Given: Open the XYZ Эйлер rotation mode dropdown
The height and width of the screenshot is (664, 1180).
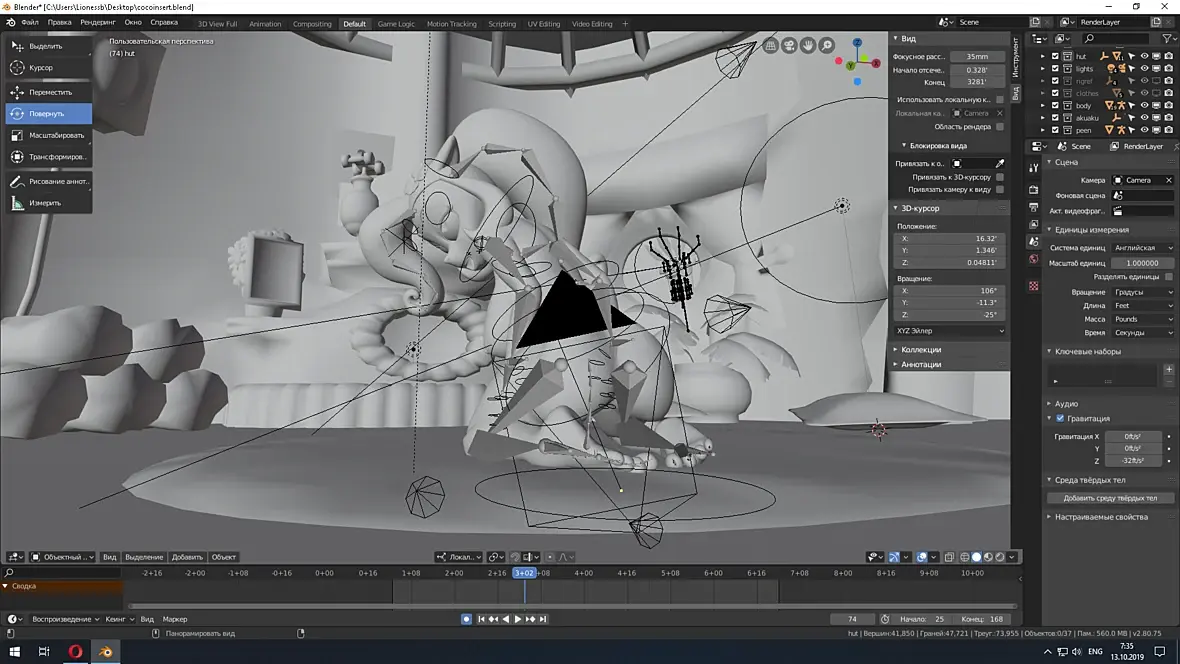Looking at the screenshot, I should pos(950,331).
